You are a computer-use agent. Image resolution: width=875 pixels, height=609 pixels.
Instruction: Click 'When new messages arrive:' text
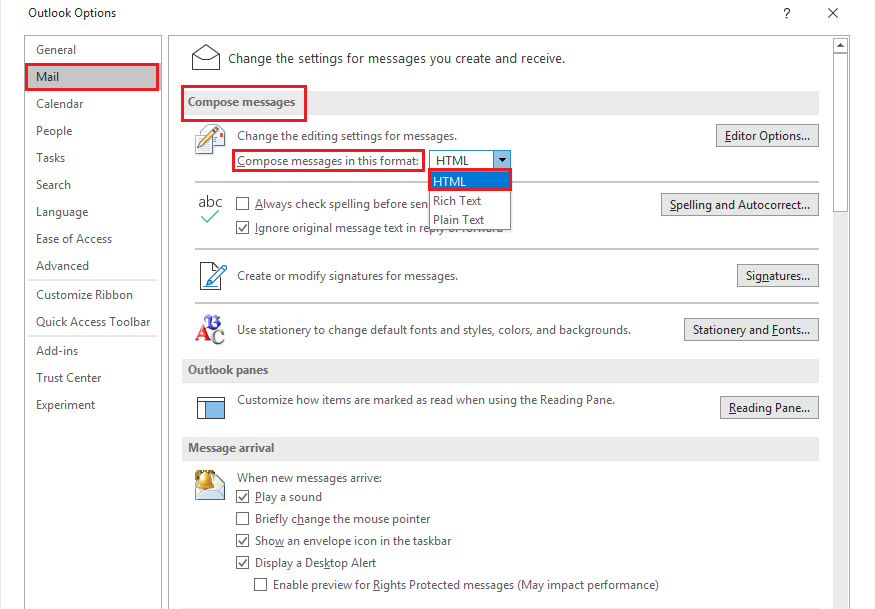[309, 478]
